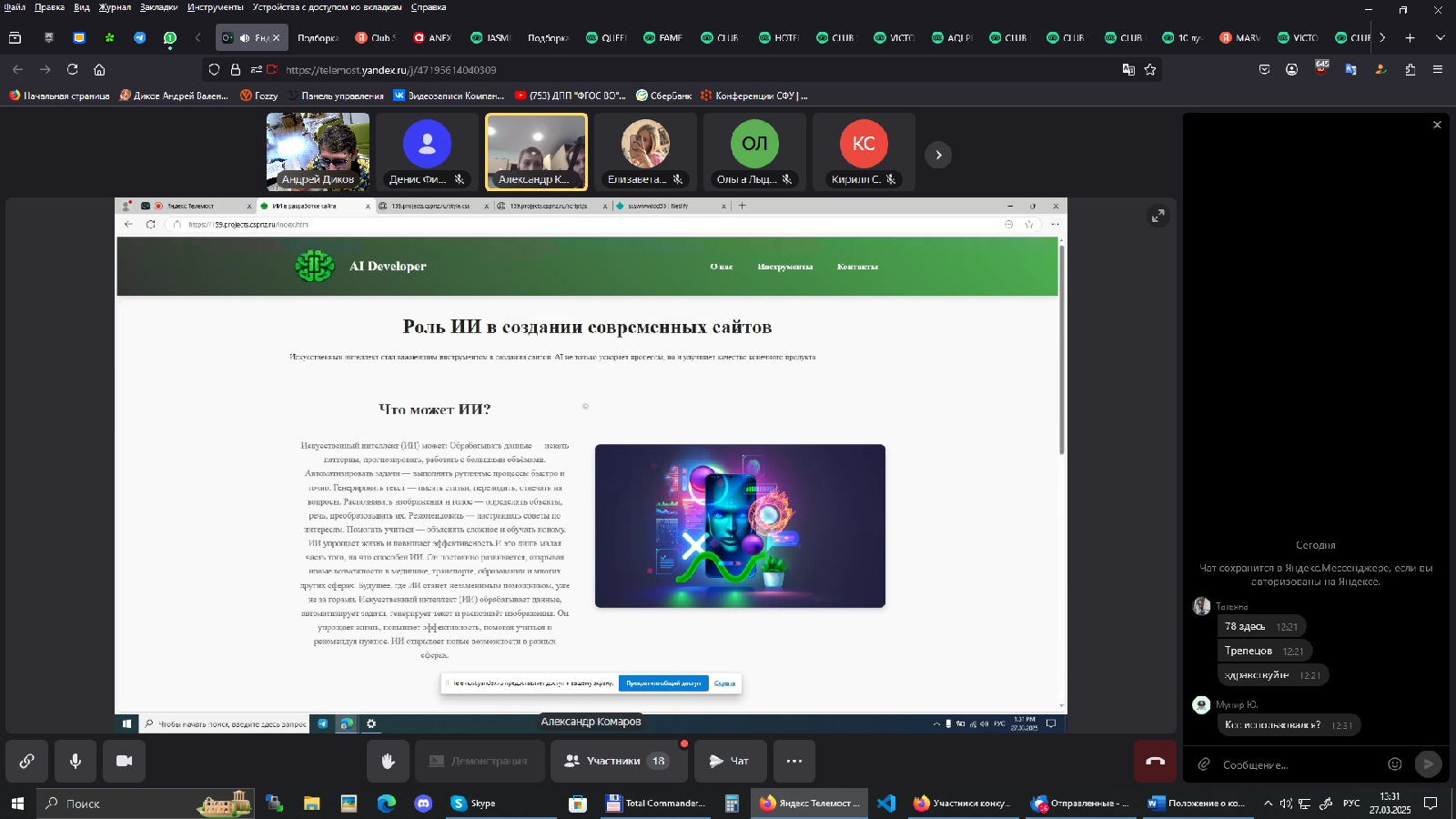Bookmark this page with the star icon
This screenshot has width=1456, height=819.
[1150, 69]
